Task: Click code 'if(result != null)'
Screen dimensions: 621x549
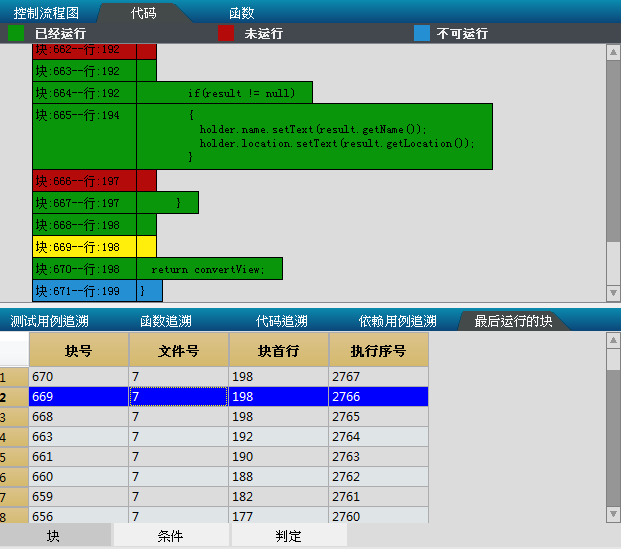Action: pos(241,93)
